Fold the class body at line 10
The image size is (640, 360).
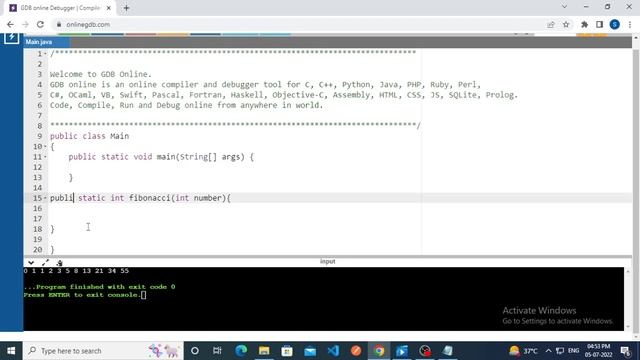(45, 147)
